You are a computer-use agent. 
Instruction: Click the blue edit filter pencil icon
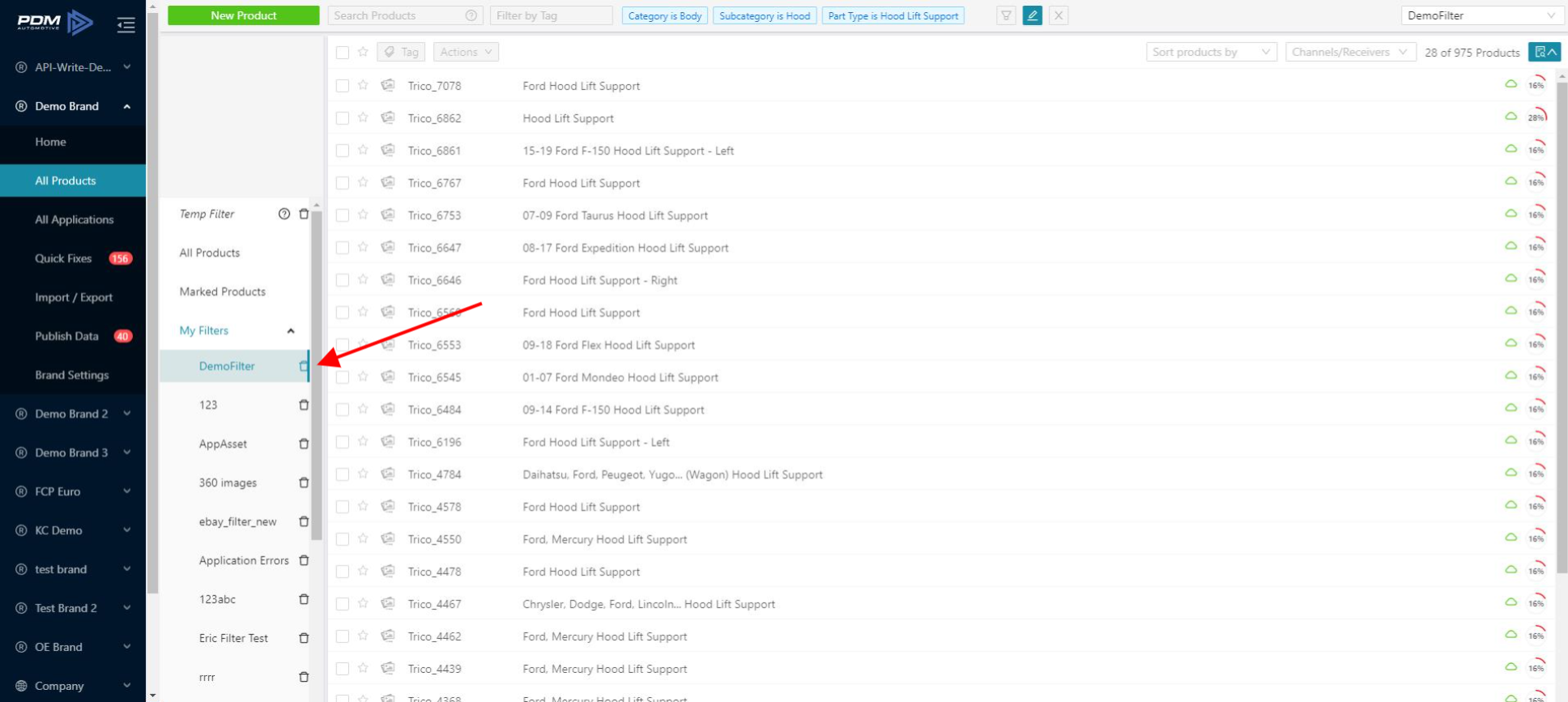pyautogui.click(x=1032, y=15)
